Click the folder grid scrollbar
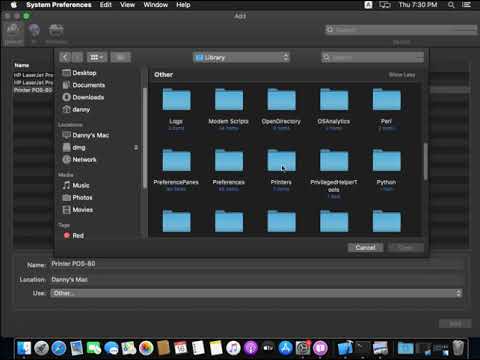Image resolution: width=480 pixels, height=360 pixels. click(x=426, y=161)
